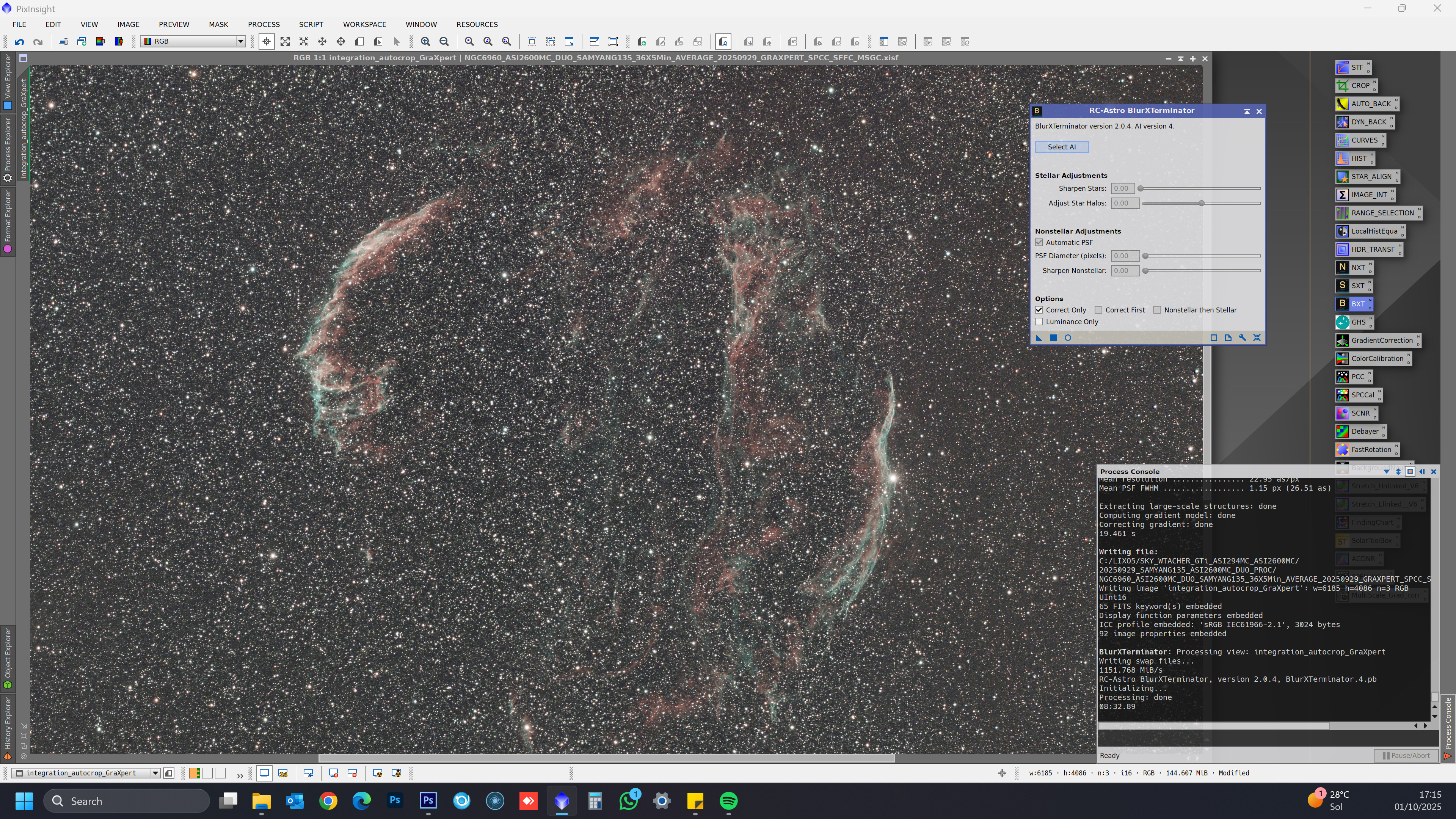Open the PROCESS menu
1456x819 pixels.
tap(264, 24)
